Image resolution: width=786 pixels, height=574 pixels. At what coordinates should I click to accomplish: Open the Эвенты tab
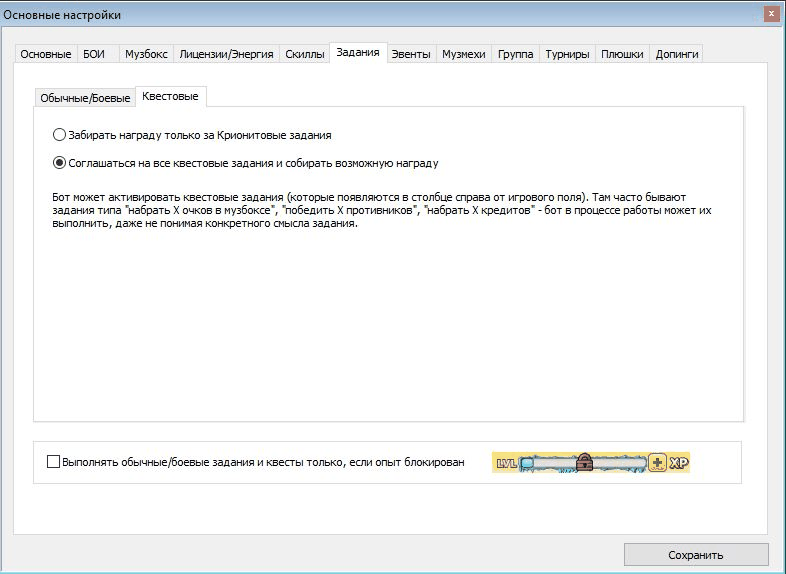coord(411,54)
